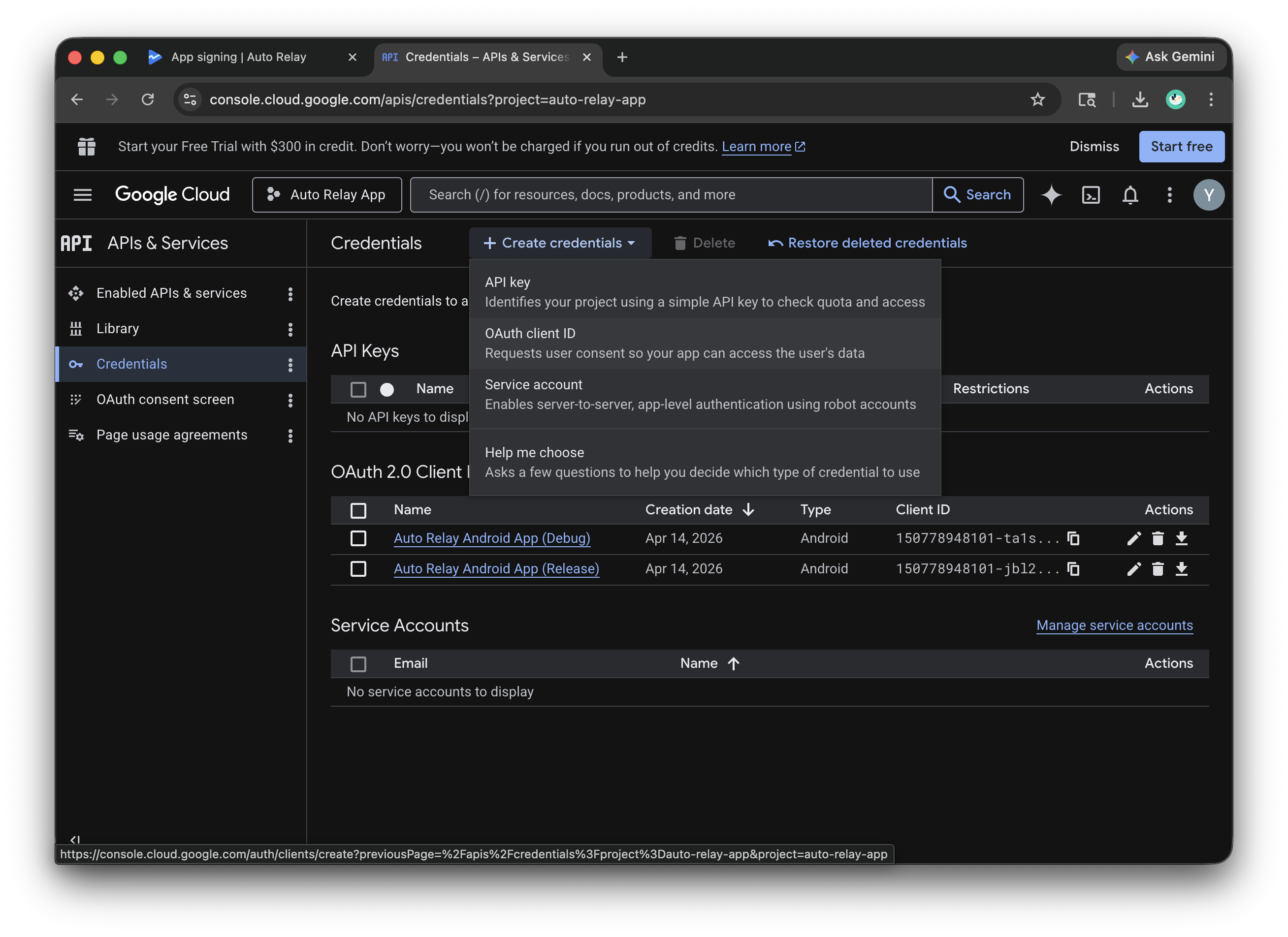Download JSON for the Release client
1288x937 pixels.
pos(1181,569)
